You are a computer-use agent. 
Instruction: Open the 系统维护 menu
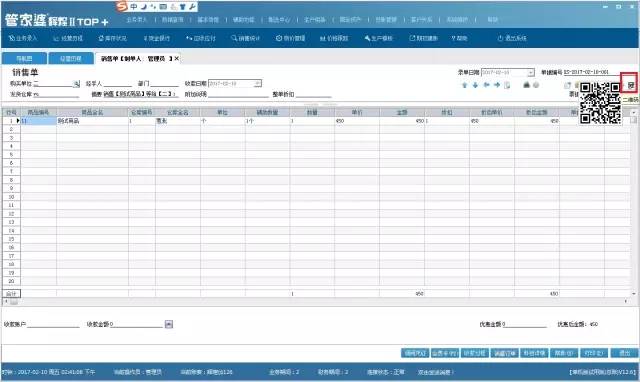click(457, 20)
